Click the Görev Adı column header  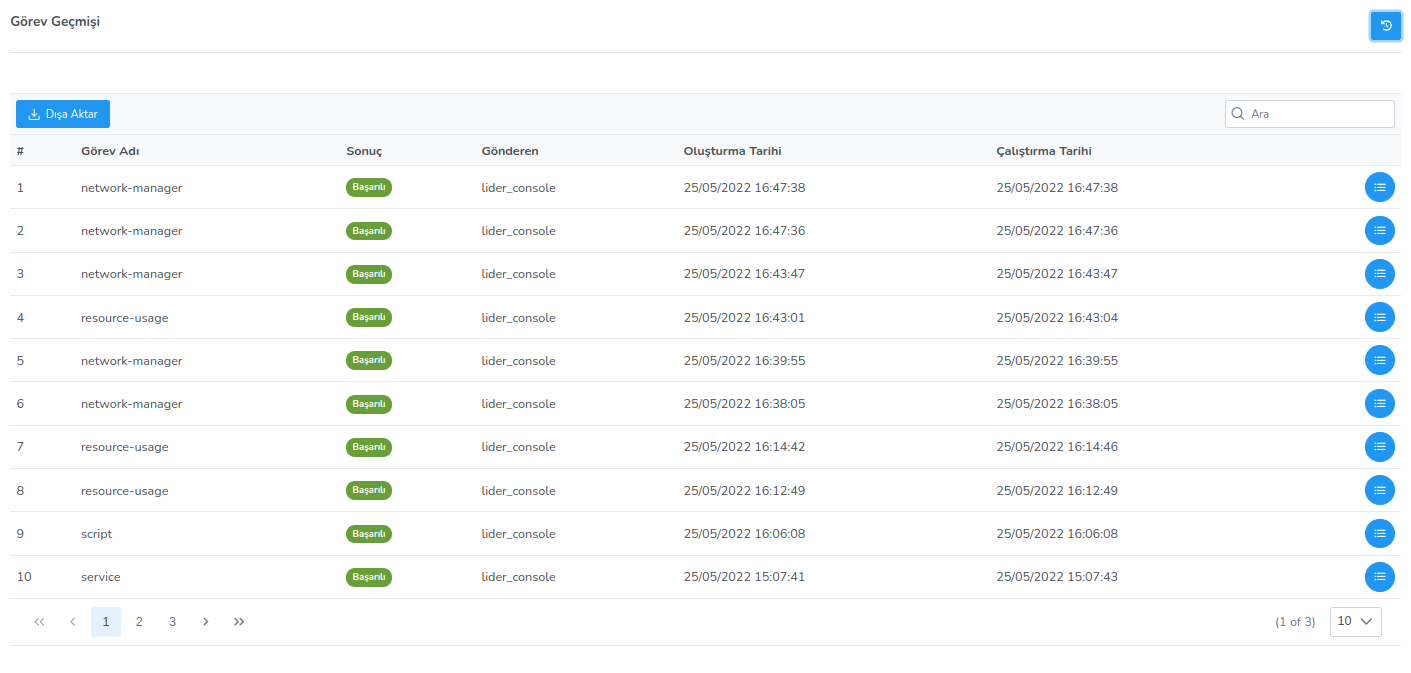(109, 151)
